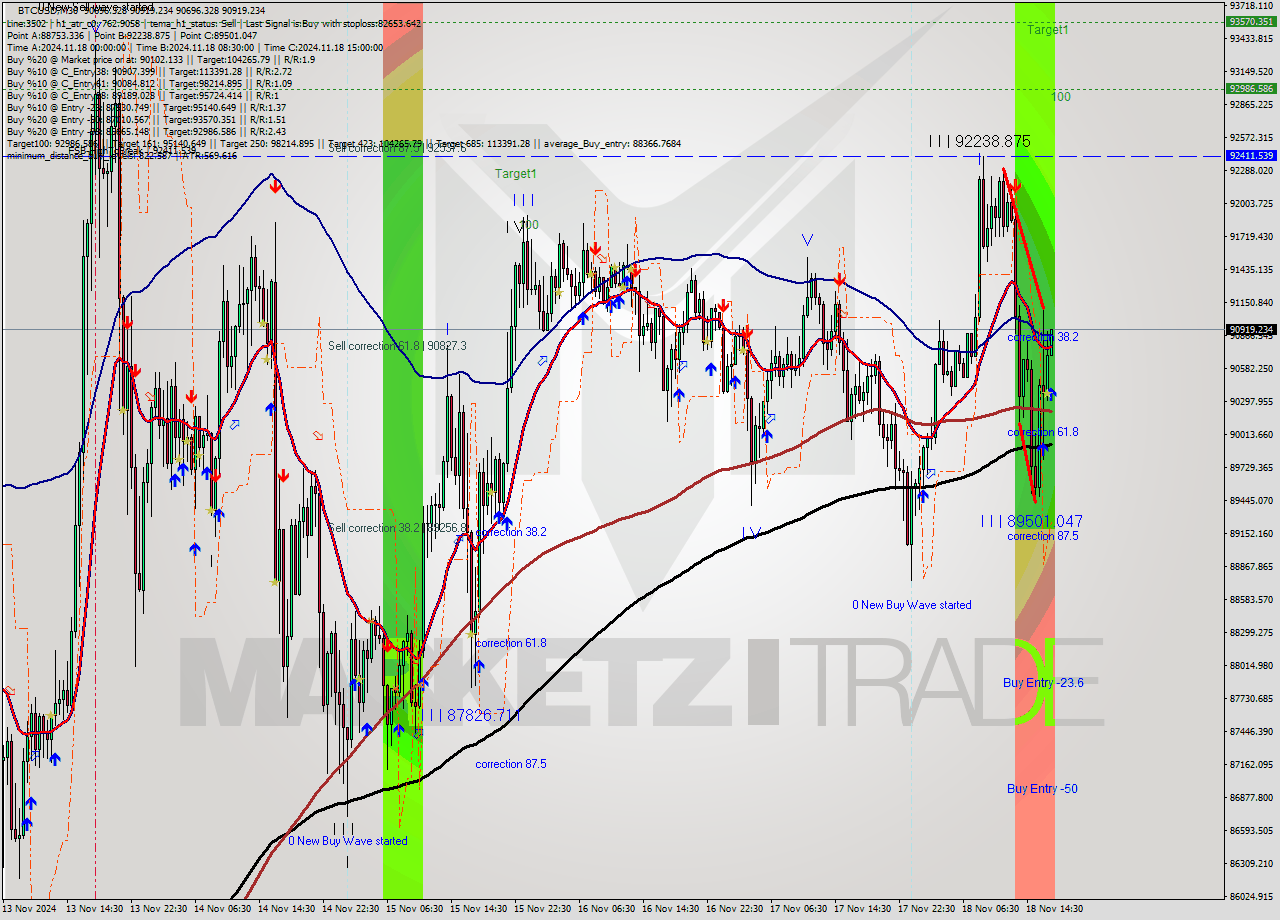Click '16 Nov 14:30' time axis label
The image size is (1280, 920).
(671, 908)
